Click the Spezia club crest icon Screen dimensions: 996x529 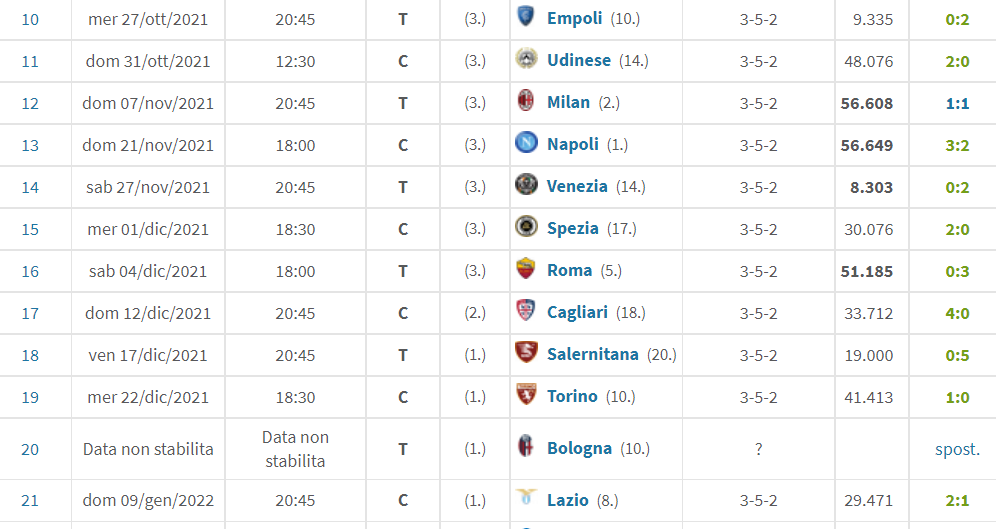(x=526, y=226)
